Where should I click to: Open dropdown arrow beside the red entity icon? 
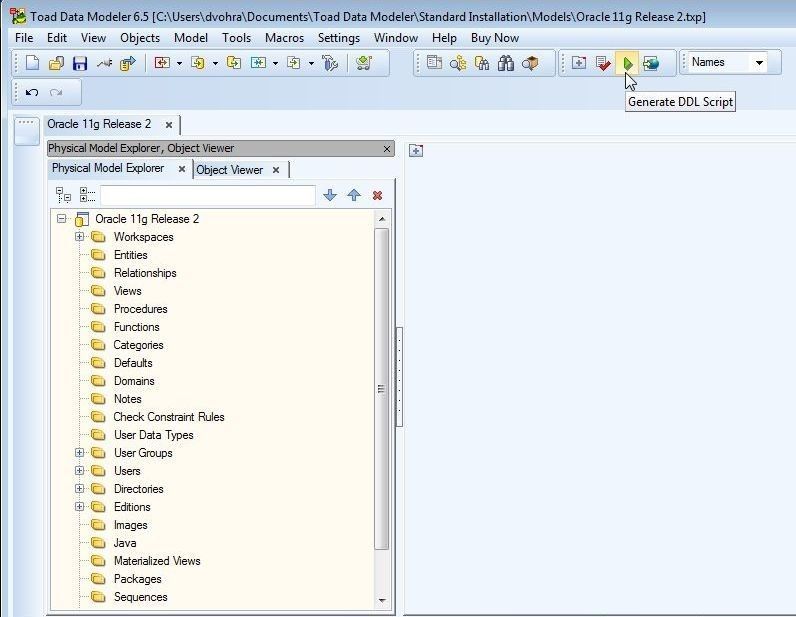point(179,63)
